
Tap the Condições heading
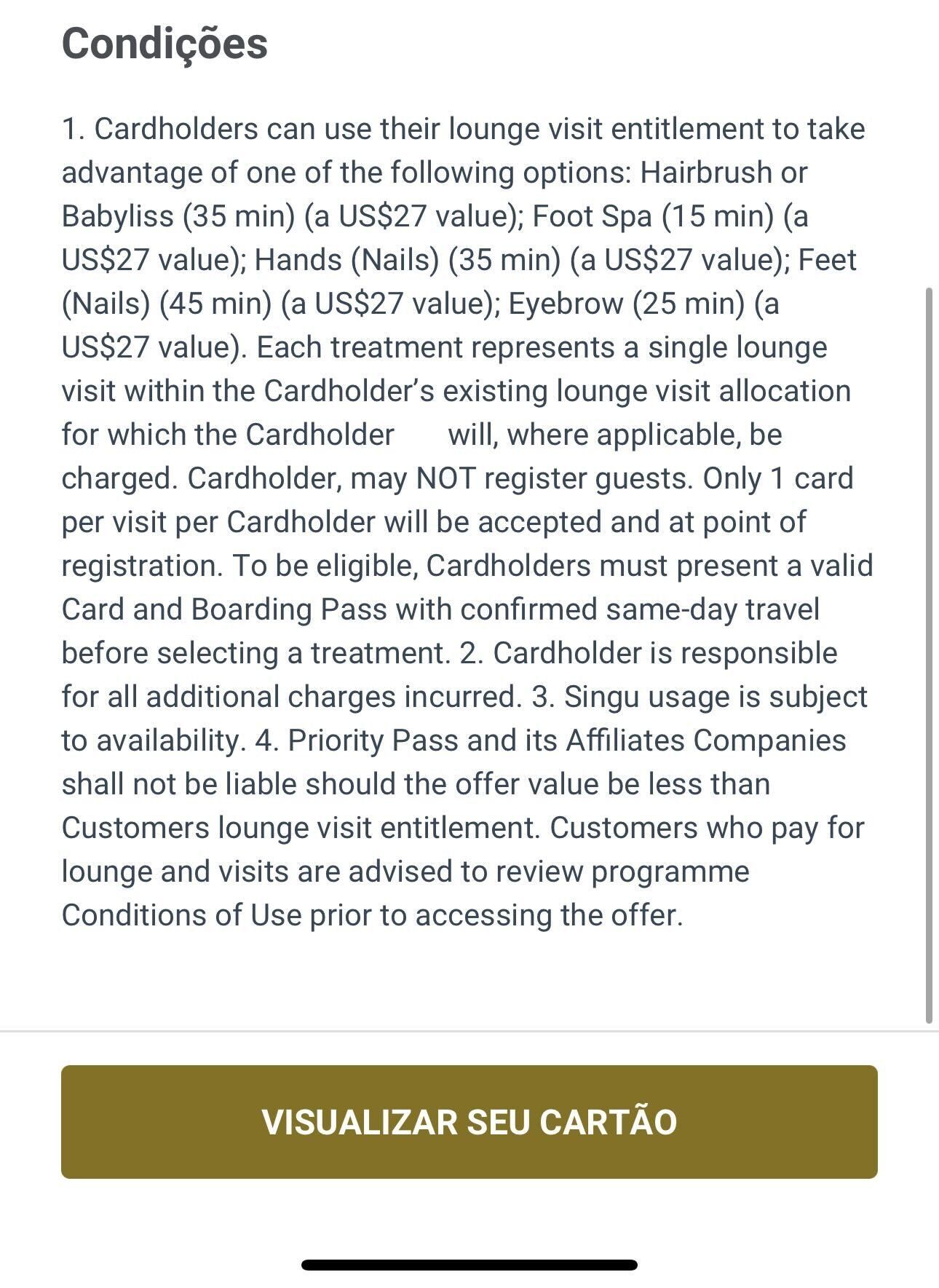click(x=165, y=44)
